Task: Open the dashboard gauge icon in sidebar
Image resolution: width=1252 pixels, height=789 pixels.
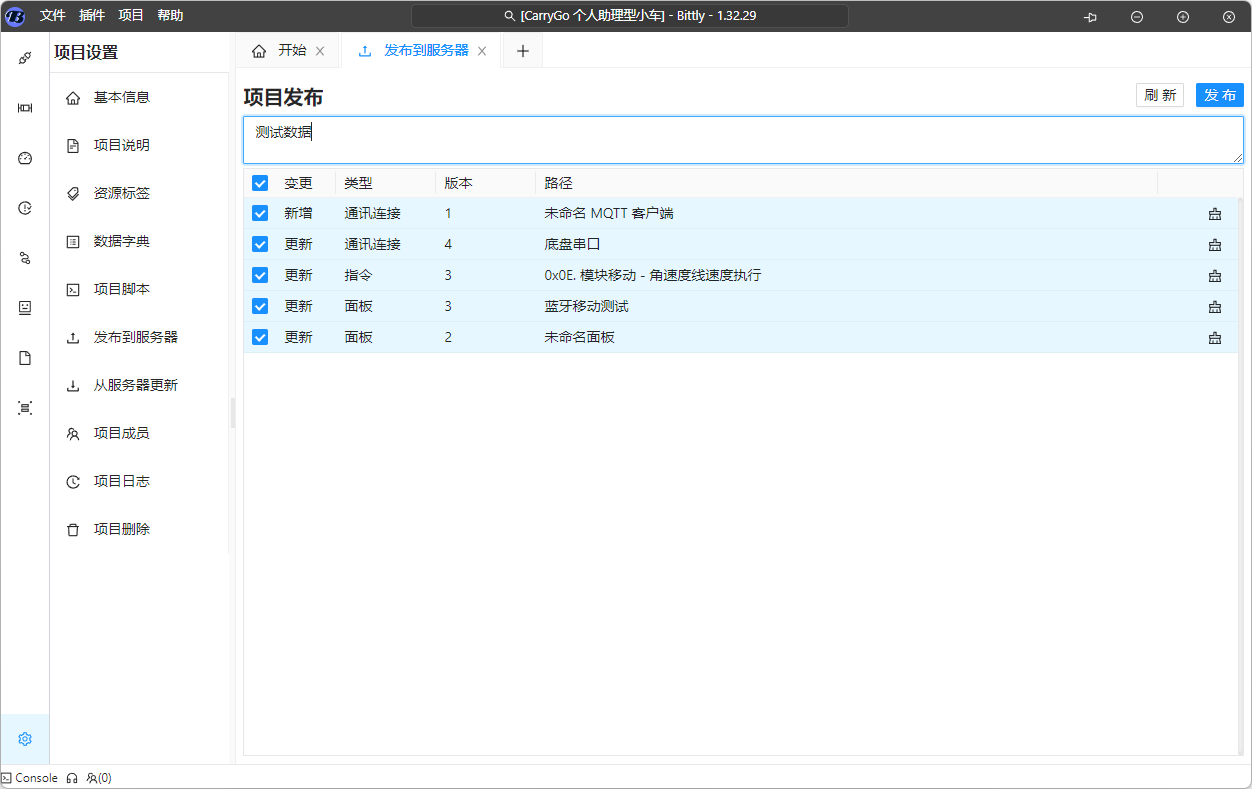Action: pos(25,158)
